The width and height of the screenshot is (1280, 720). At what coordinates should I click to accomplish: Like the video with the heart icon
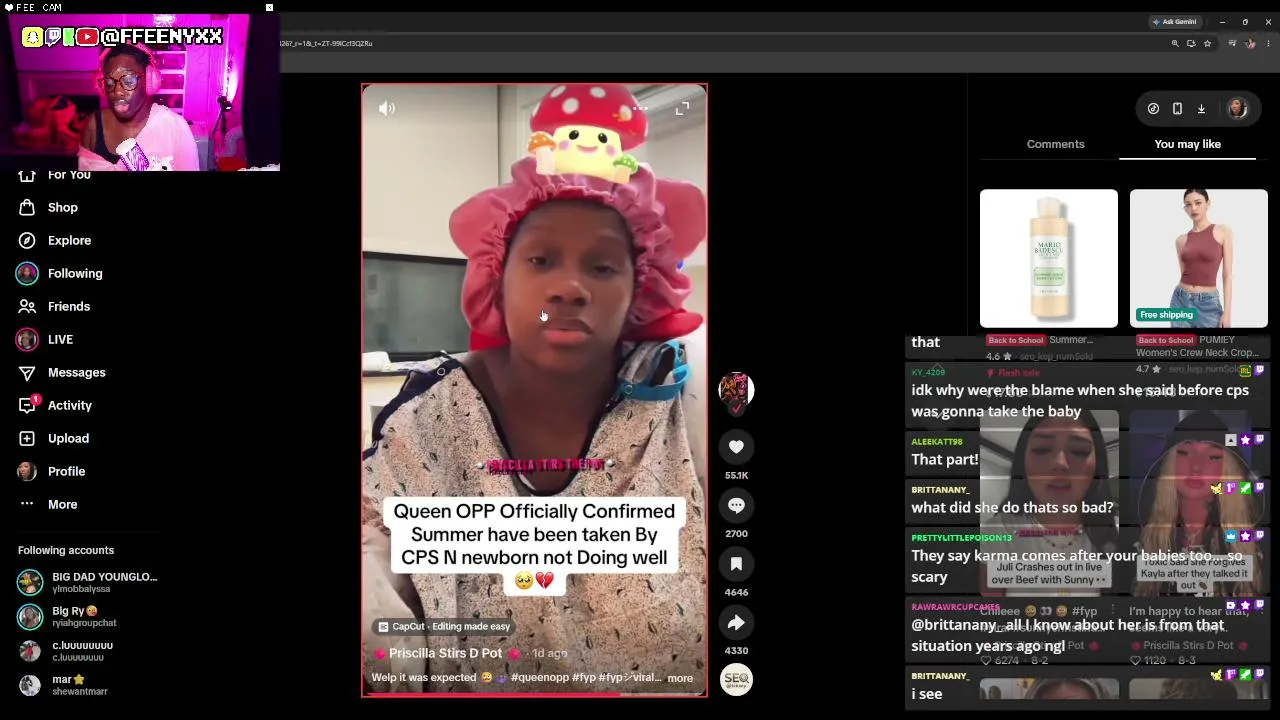click(736, 447)
